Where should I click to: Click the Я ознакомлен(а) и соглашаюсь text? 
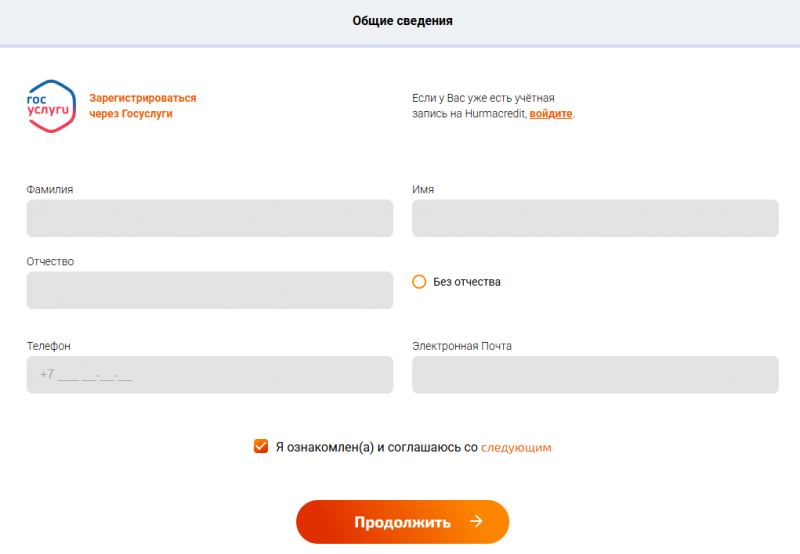[x=376, y=448]
